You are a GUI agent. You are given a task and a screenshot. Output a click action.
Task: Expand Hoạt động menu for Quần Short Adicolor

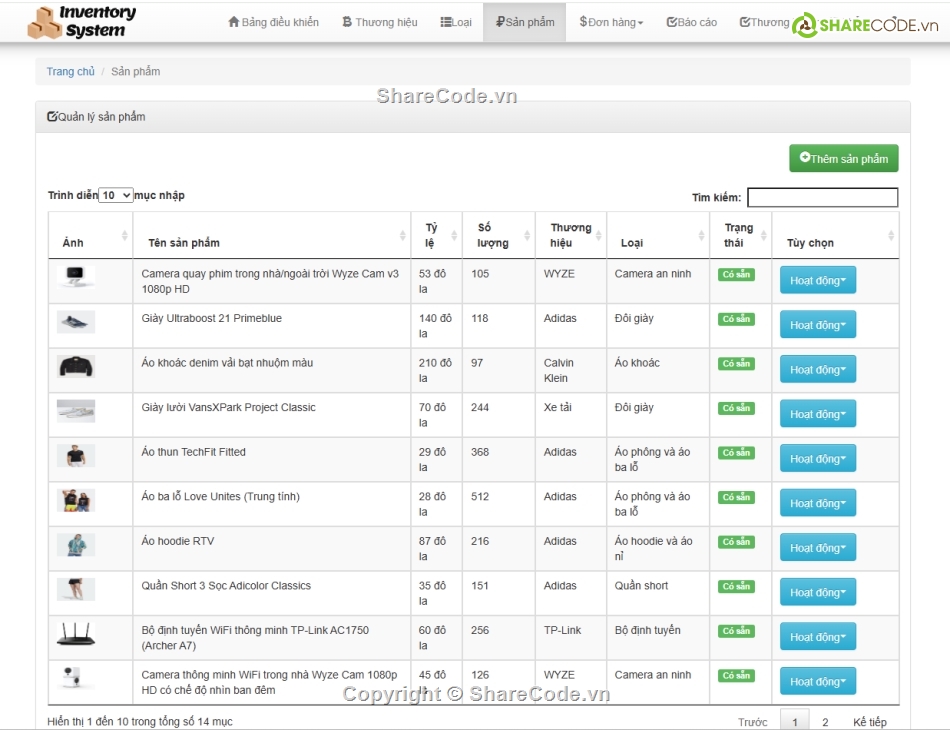pos(818,592)
